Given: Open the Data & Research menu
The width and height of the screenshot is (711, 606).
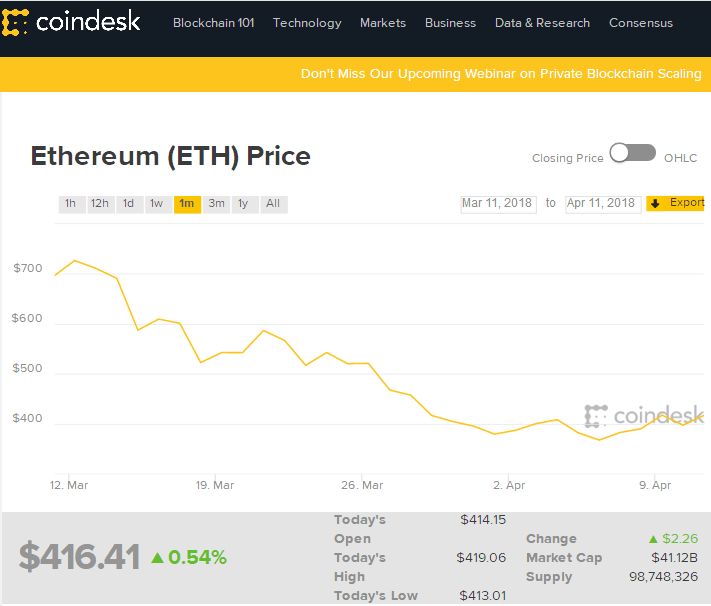Looking at the screenshot, I should [542, 23].
